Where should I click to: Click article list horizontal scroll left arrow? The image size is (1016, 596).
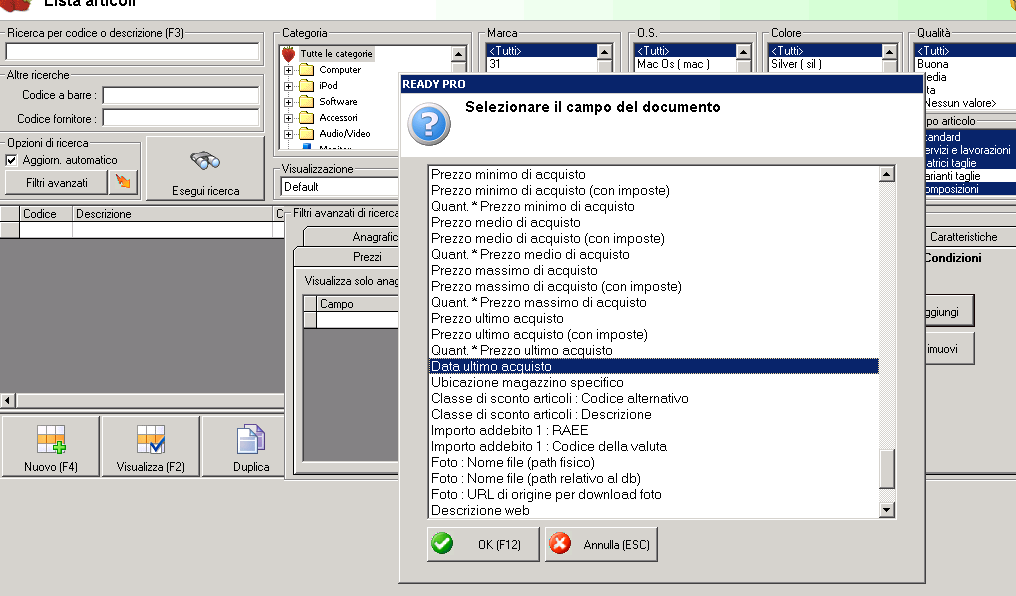click(x=8, y=400)
